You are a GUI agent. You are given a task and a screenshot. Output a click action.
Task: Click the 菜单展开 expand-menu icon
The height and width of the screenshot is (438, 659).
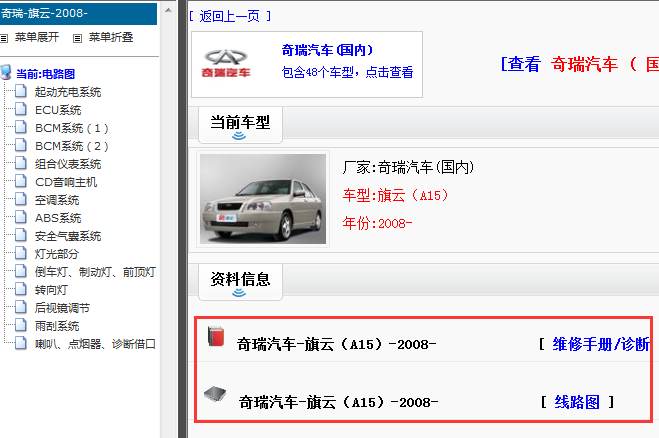[x=4, y=39]
